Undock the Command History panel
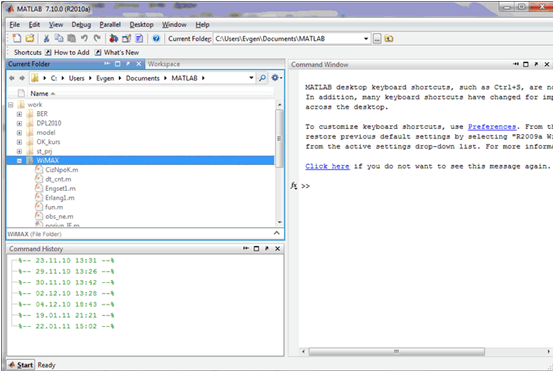 (x=267, y=249)
